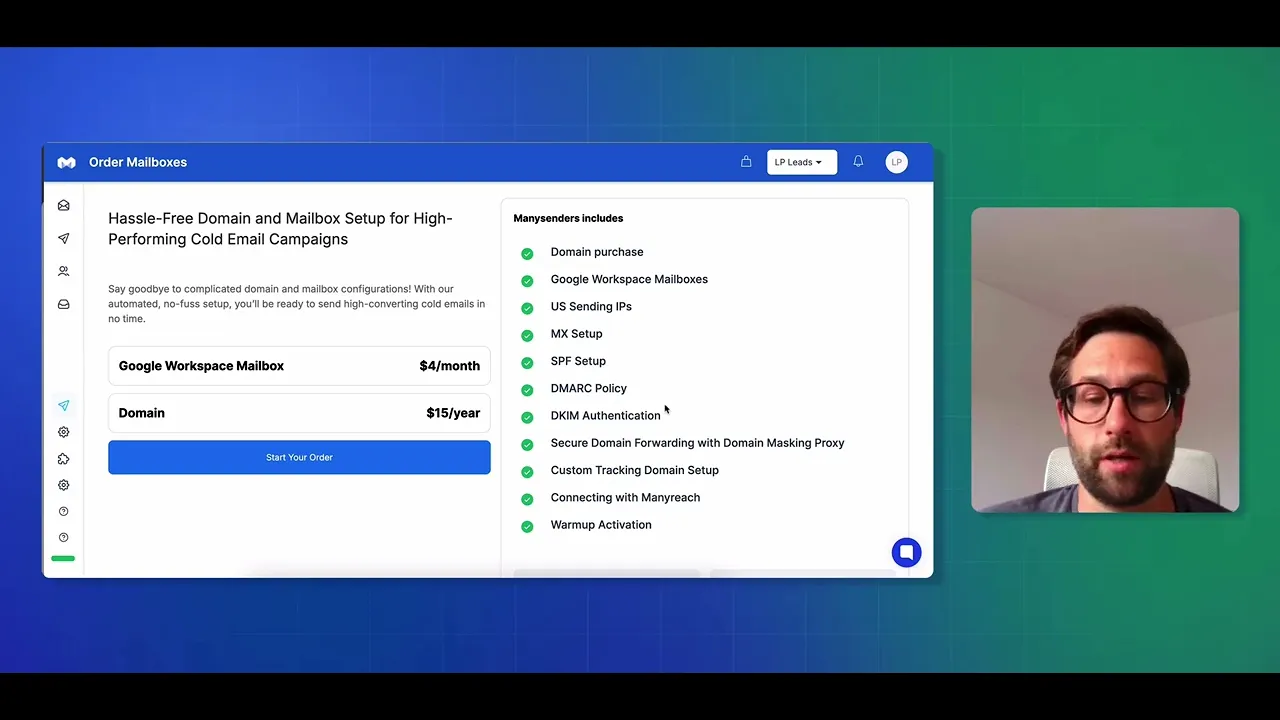Click the green check beside Custom Tracking Domain Setup
The image size is (1280, 720).
527,472
